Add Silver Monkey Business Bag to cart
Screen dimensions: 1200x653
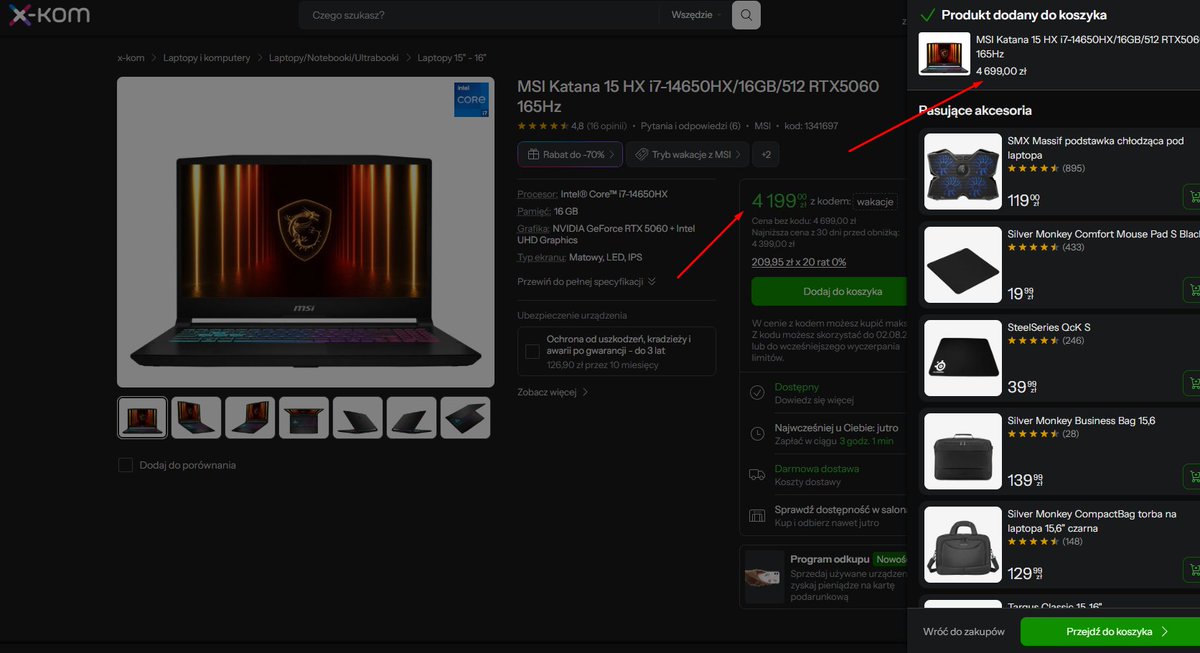[x=1192, y=477]
